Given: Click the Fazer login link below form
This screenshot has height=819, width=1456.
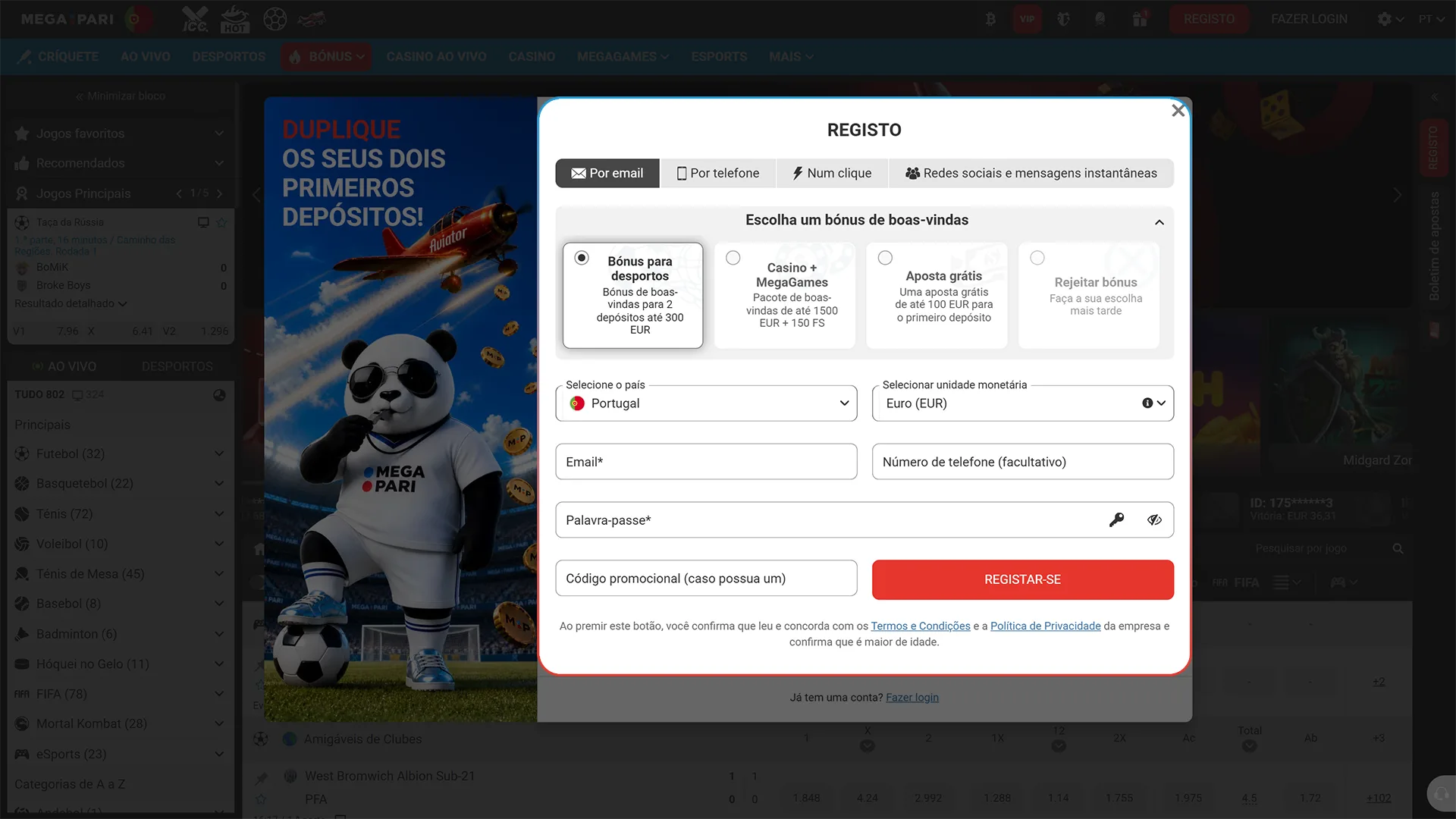Looking at the screenshot, I should point(912,698).
